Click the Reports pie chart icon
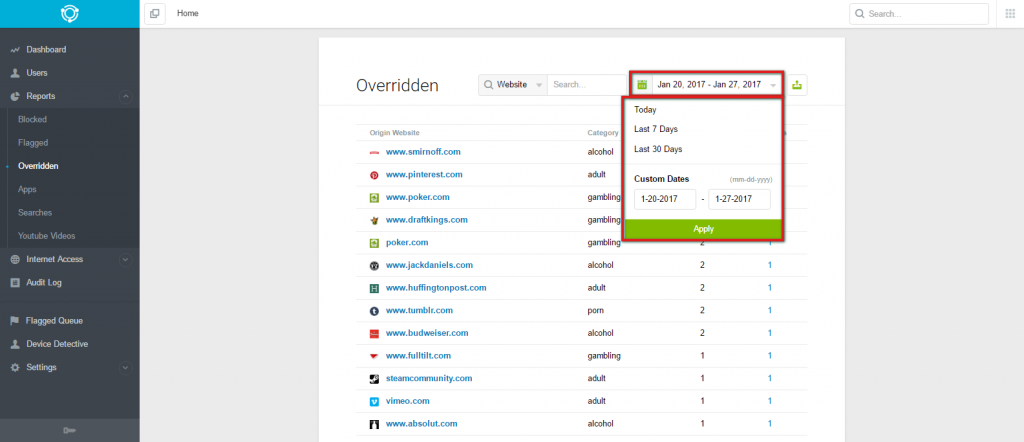 click(15, 97)
